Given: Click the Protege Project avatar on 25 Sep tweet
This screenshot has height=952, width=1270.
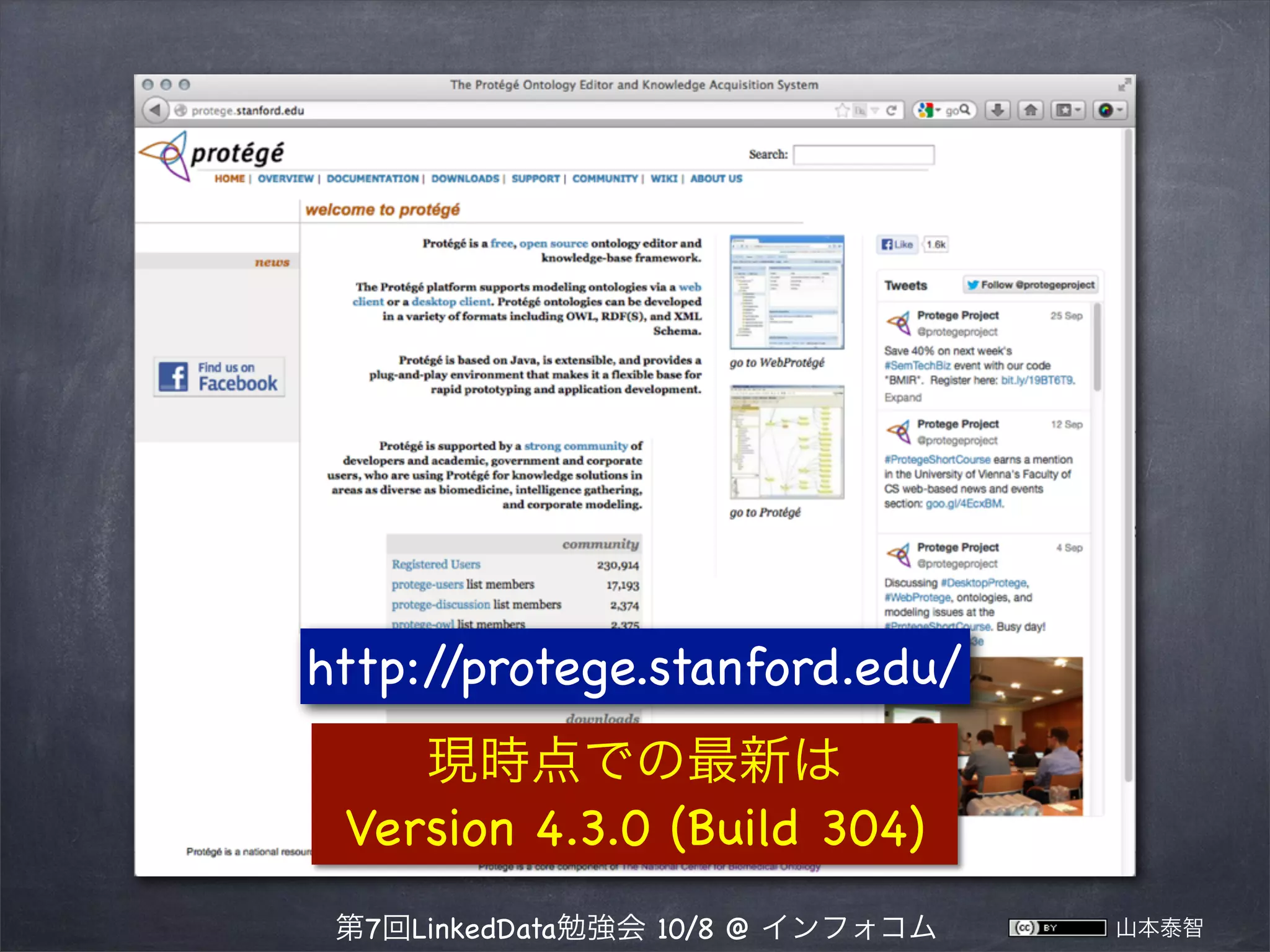Looking at the screenshot, I should (898, 323).
